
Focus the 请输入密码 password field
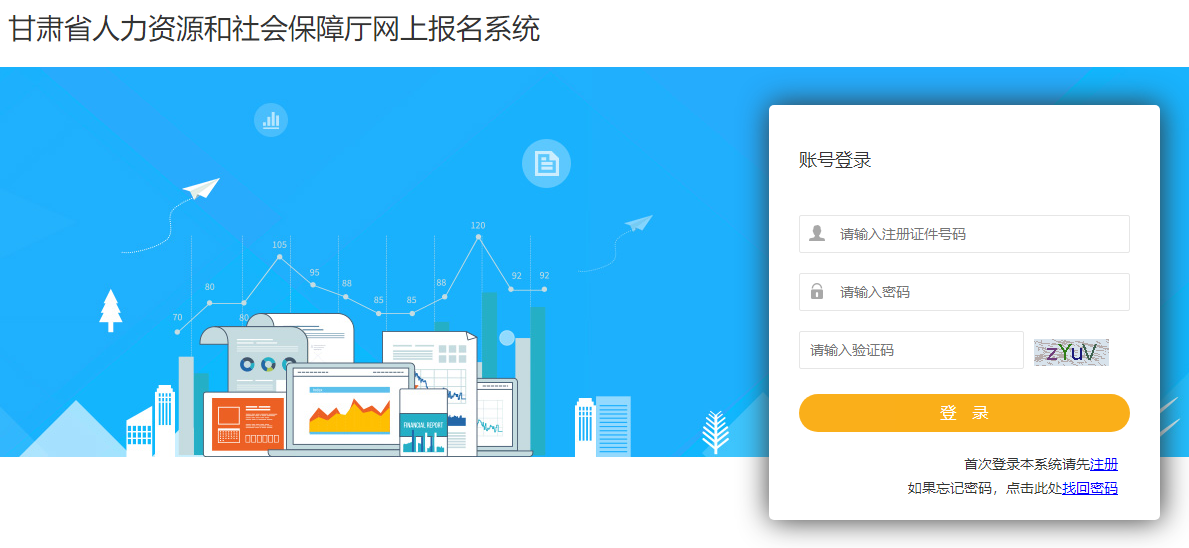pyautogui.click(x=964, y=292)
